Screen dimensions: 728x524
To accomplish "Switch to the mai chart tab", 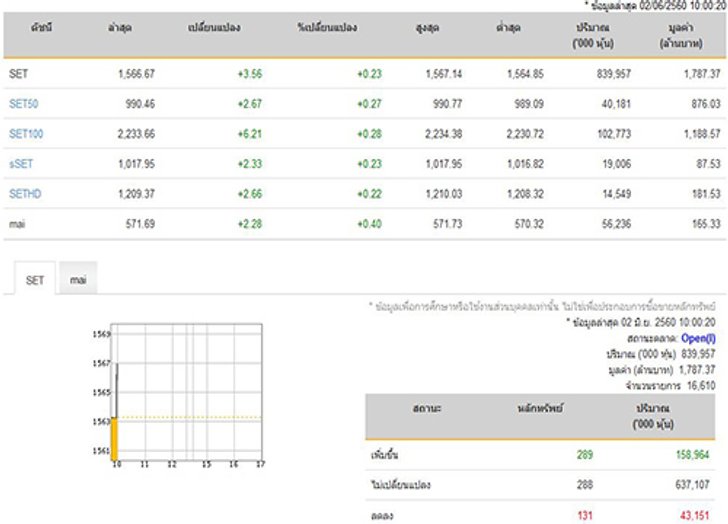I will point(78,278).
